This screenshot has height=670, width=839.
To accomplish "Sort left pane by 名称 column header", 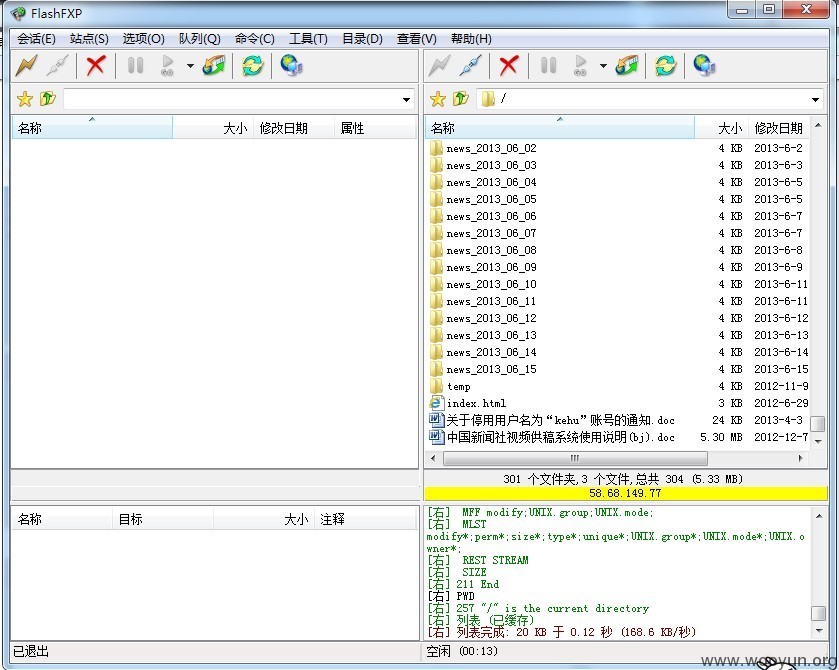I will coord(92,128).
